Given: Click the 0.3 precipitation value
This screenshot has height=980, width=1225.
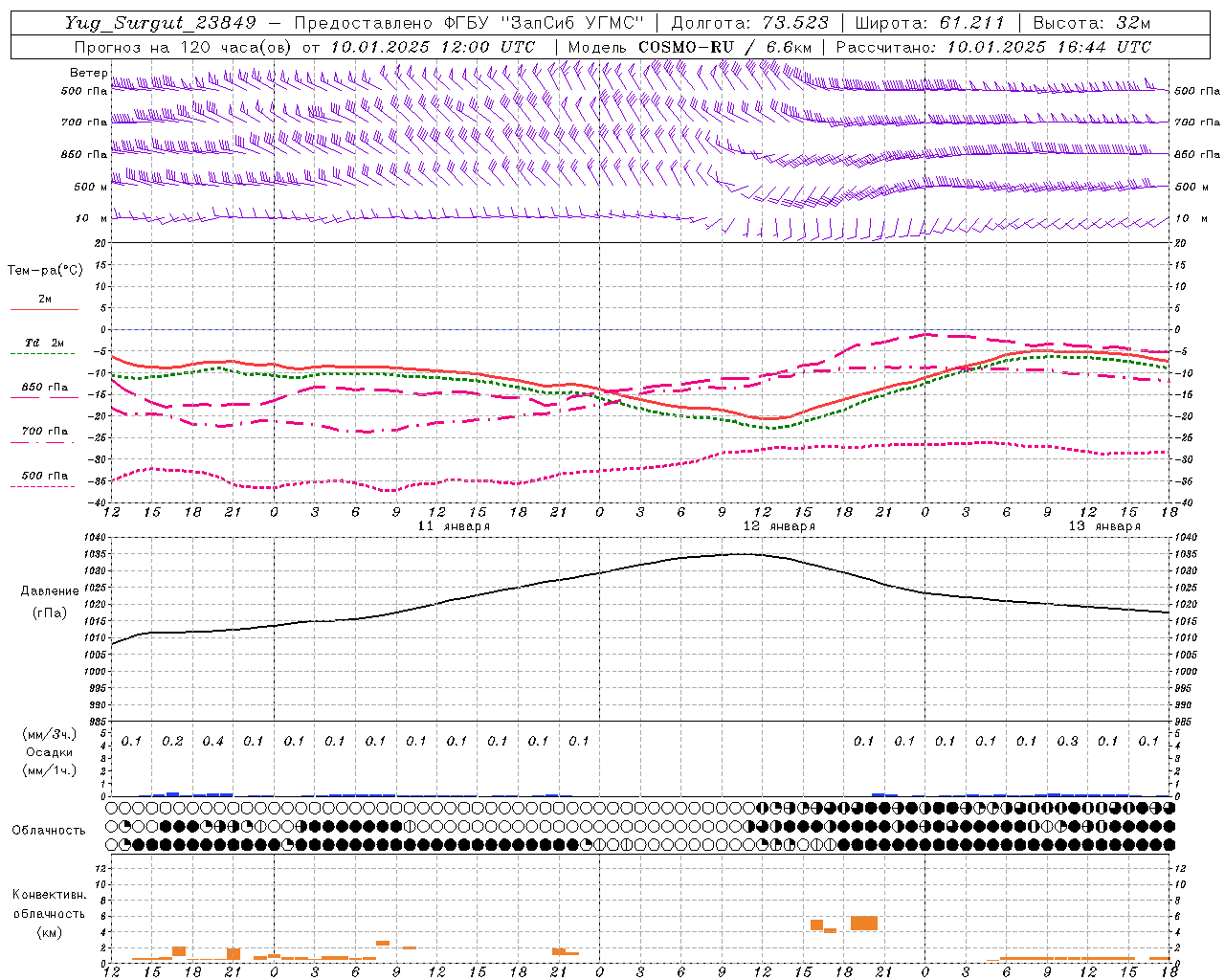Looking at the screenshot, I should click(1067, 741).
